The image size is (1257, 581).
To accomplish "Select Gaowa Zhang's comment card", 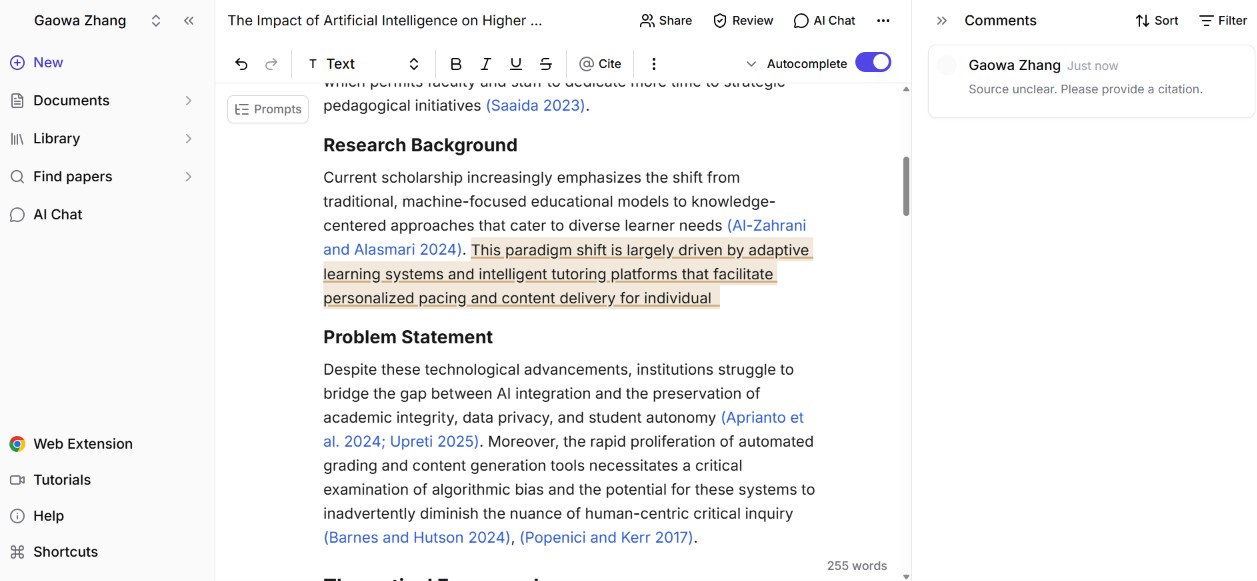I will click(1091, 82).
